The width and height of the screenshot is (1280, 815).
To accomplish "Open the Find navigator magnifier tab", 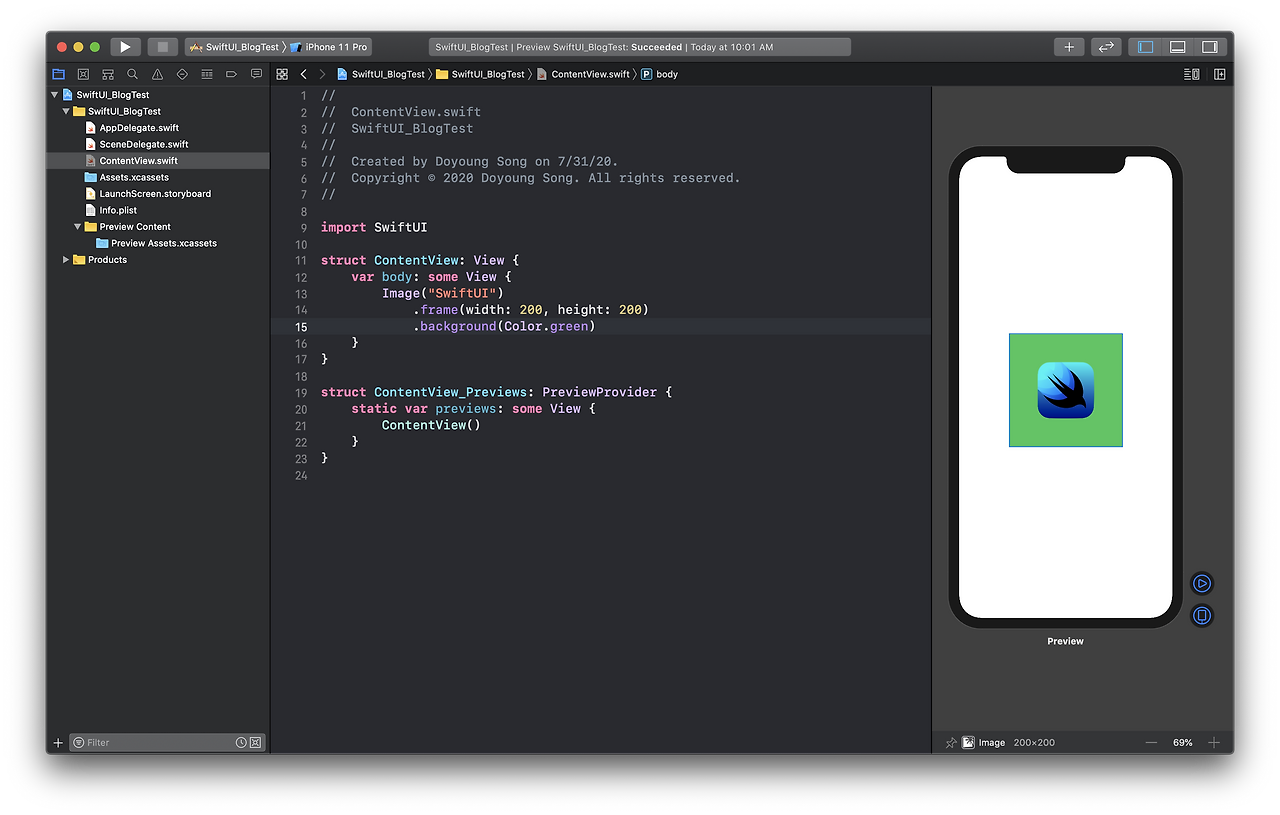I will [x=132, y=74].
